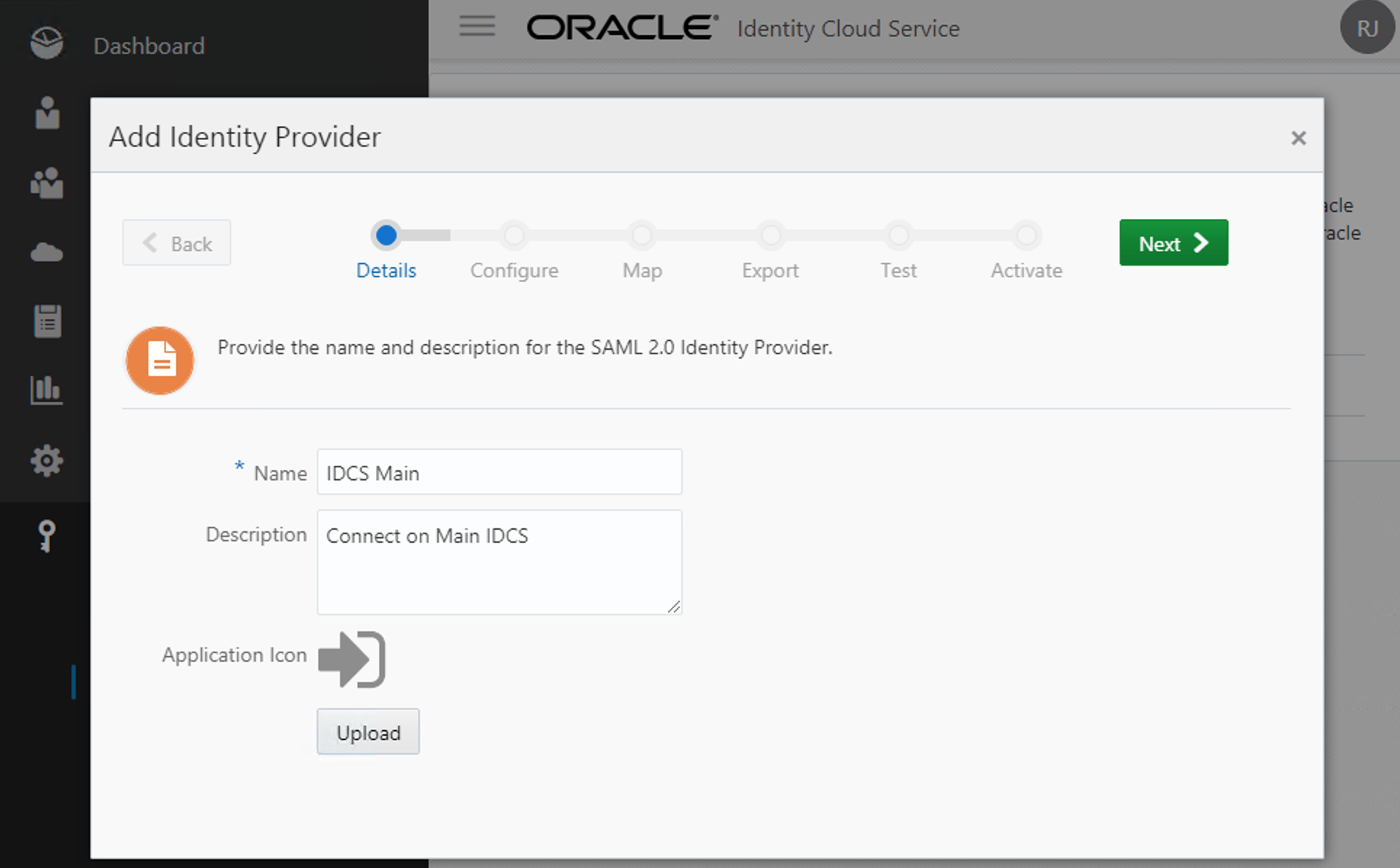Click the application icon placeholder image
The width and height of the screenshot is (1400, 868).
351,659
